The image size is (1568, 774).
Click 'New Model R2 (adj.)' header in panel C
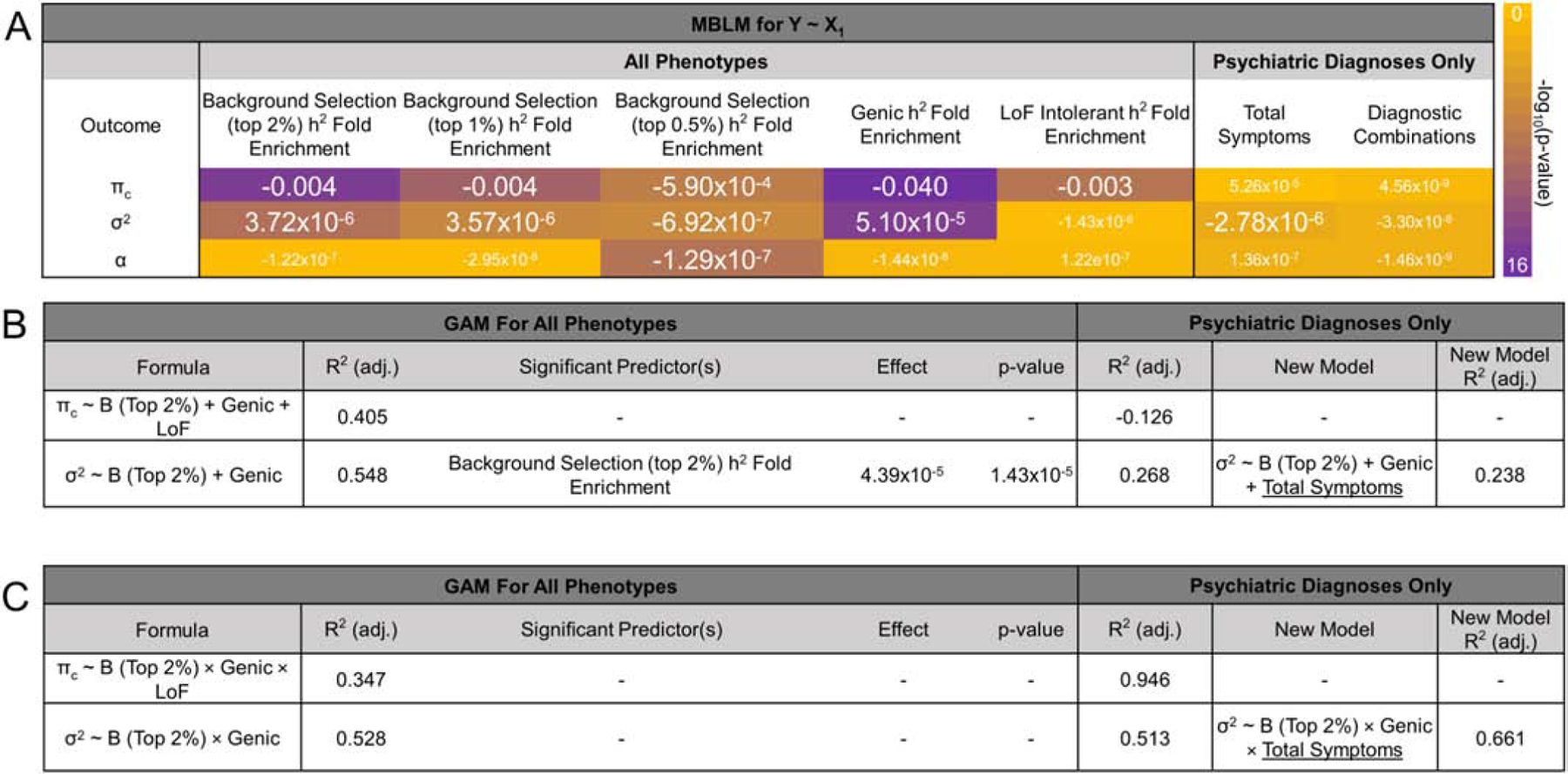tap(1499, 629)
